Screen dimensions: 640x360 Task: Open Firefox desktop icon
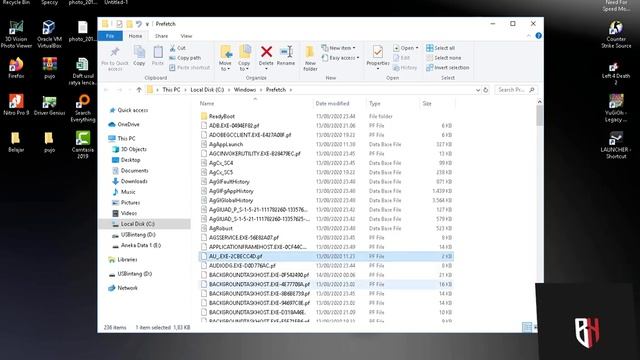coord(16,68)
